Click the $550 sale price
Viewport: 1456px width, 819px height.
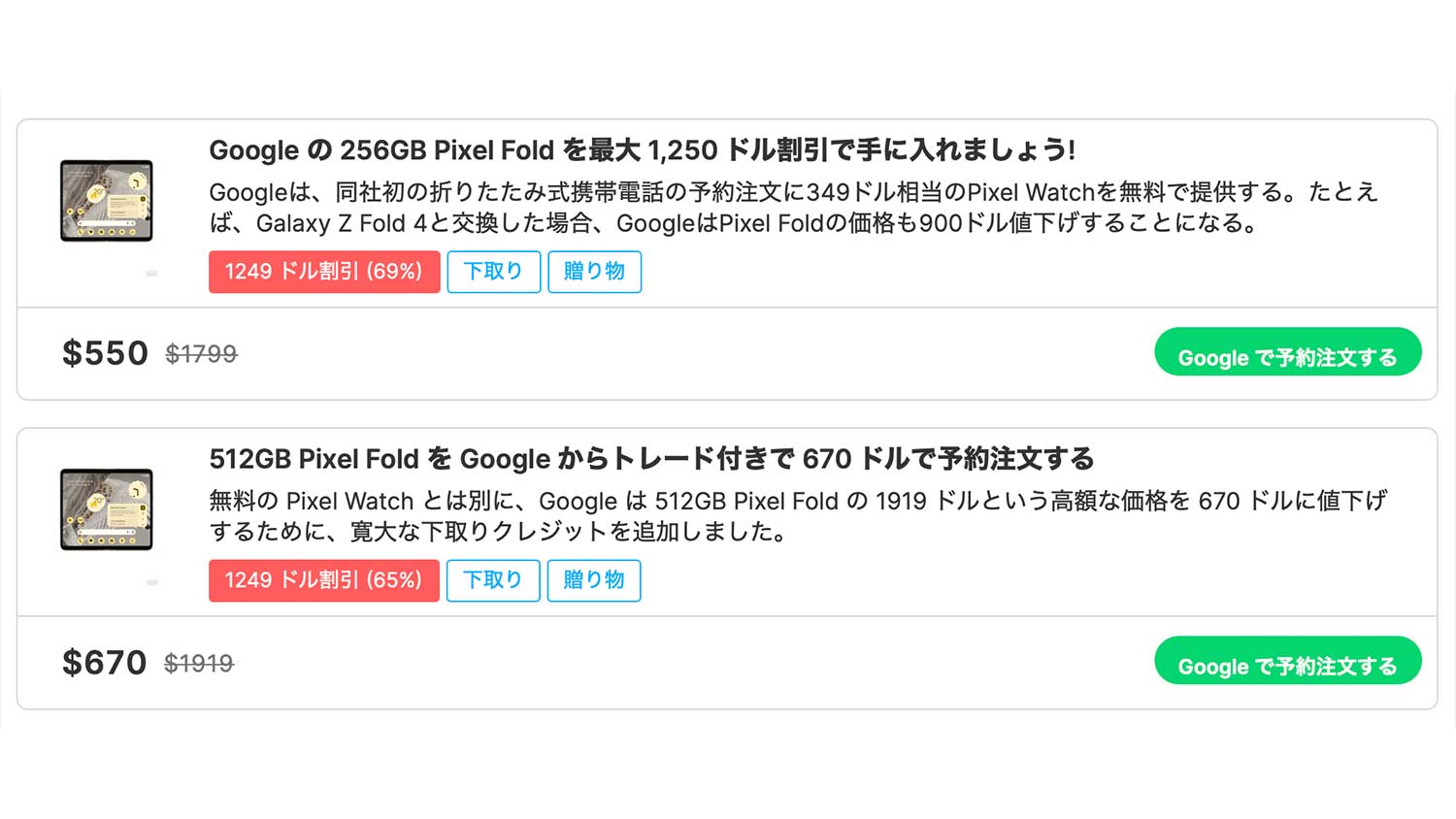[x=105, y=353]
